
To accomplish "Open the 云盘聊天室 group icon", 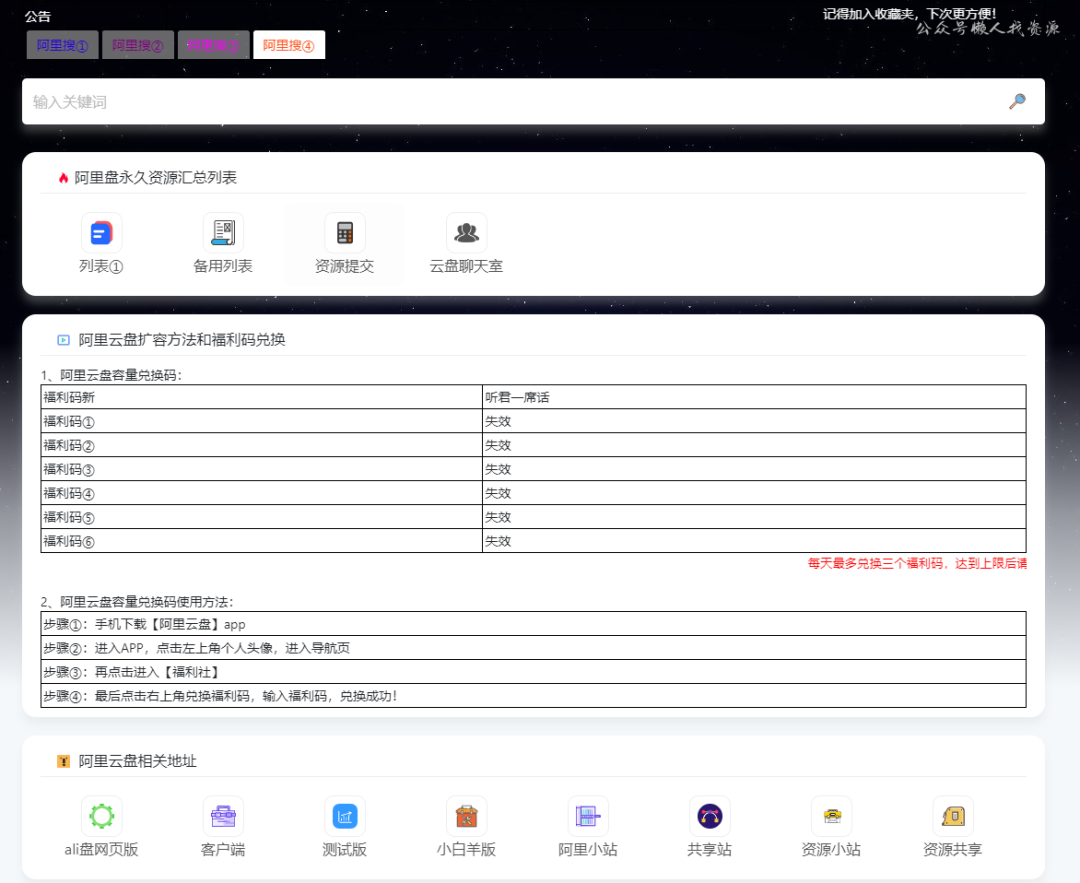I will [466, 233].
